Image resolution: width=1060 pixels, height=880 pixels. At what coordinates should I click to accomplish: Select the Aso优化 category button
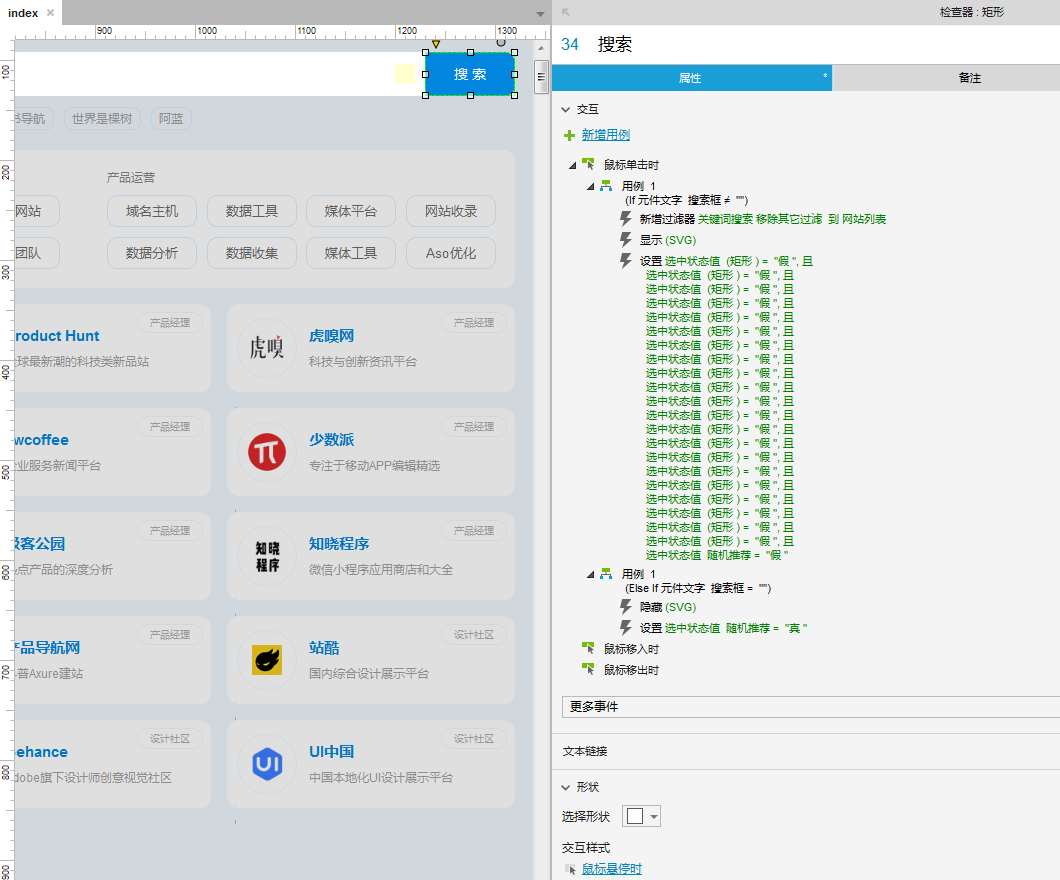point(451,253)
